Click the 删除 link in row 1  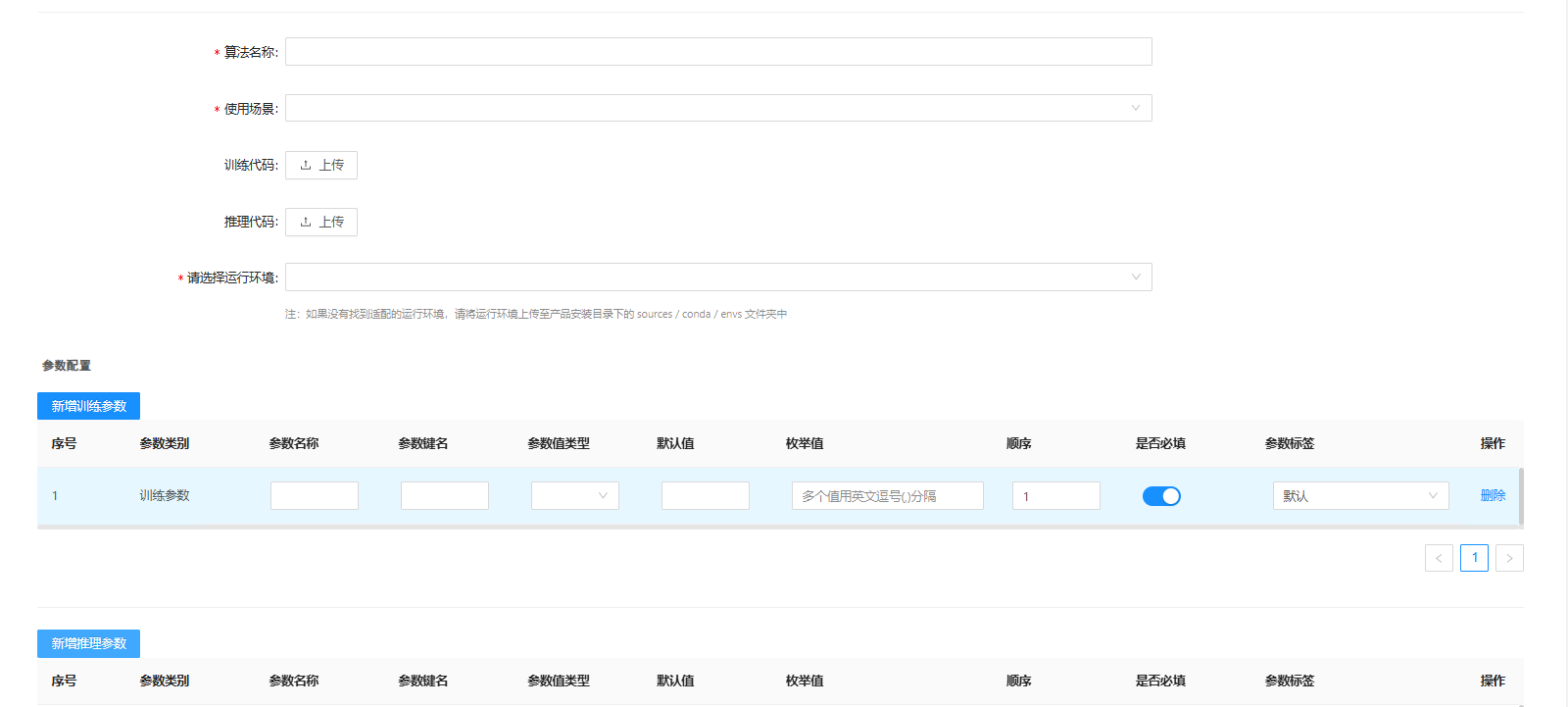(1493, 496)
